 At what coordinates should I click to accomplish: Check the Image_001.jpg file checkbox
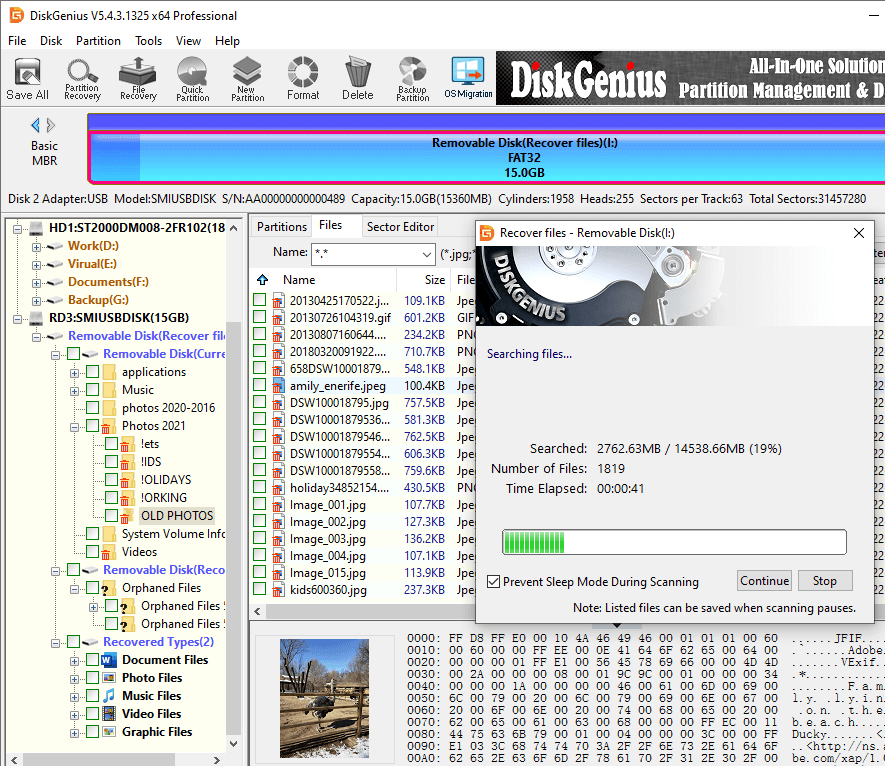260,505
